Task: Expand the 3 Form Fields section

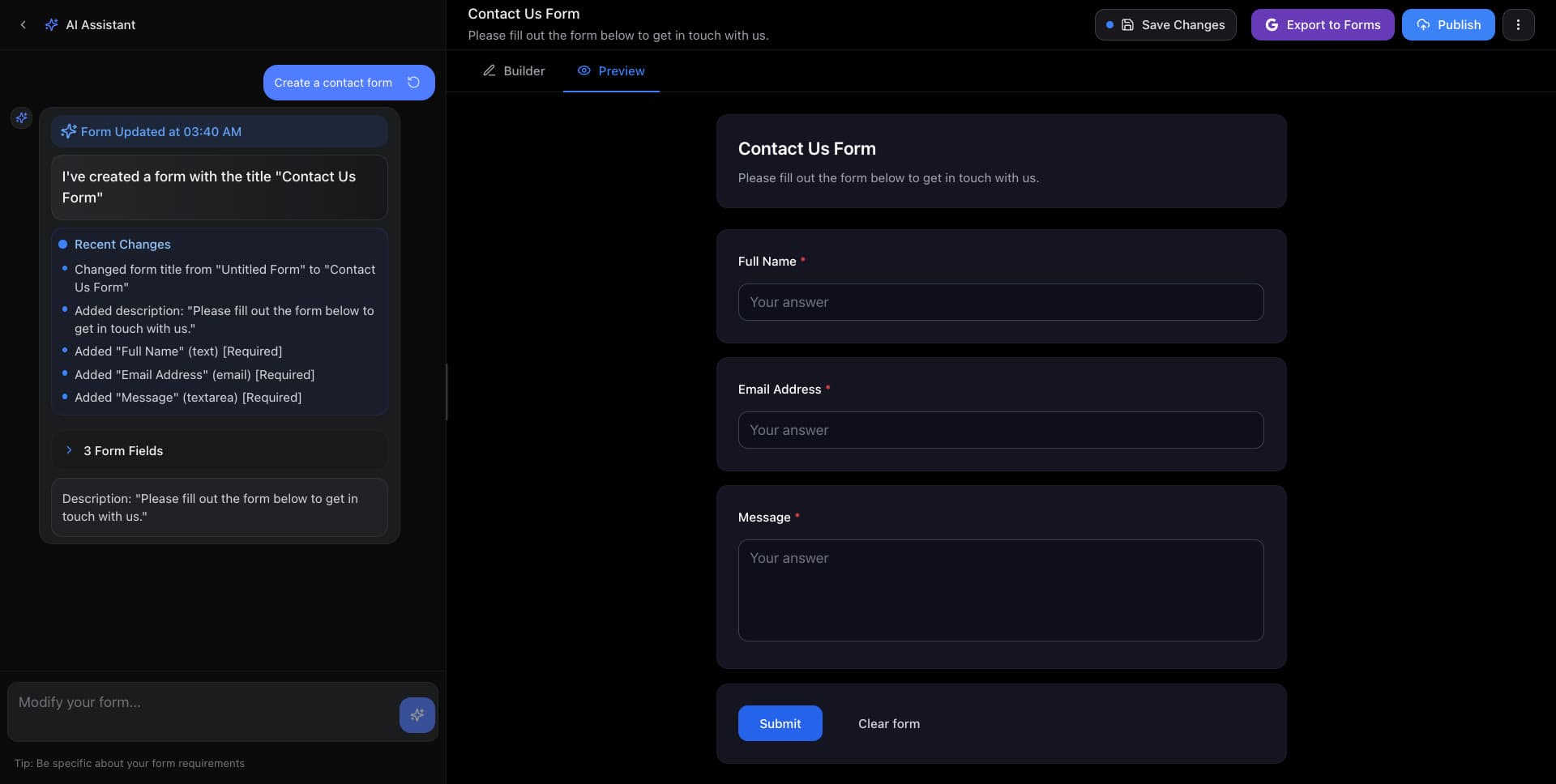Action: [x=220, y=451]
